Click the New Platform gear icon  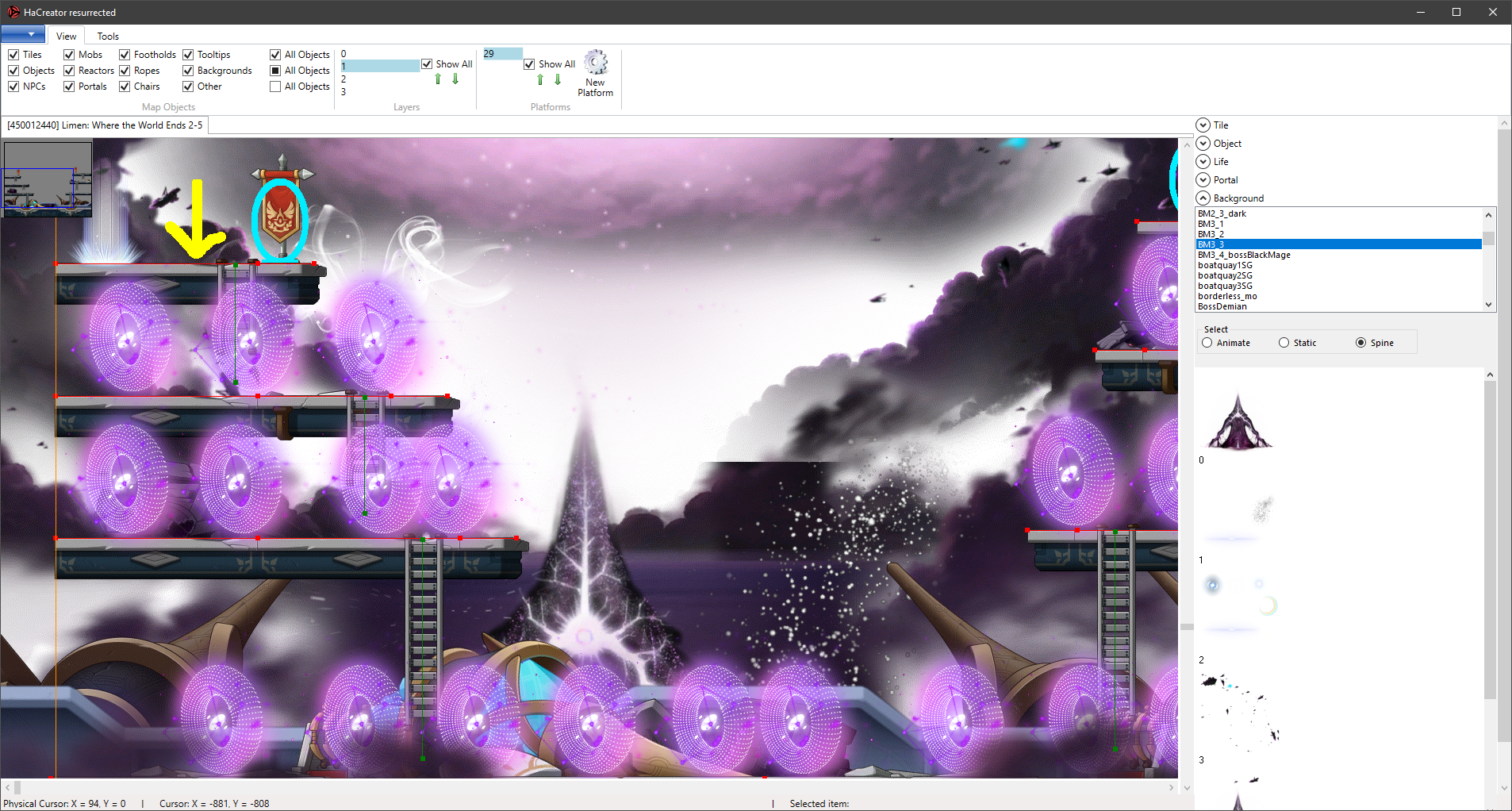(x=595, y=63)
